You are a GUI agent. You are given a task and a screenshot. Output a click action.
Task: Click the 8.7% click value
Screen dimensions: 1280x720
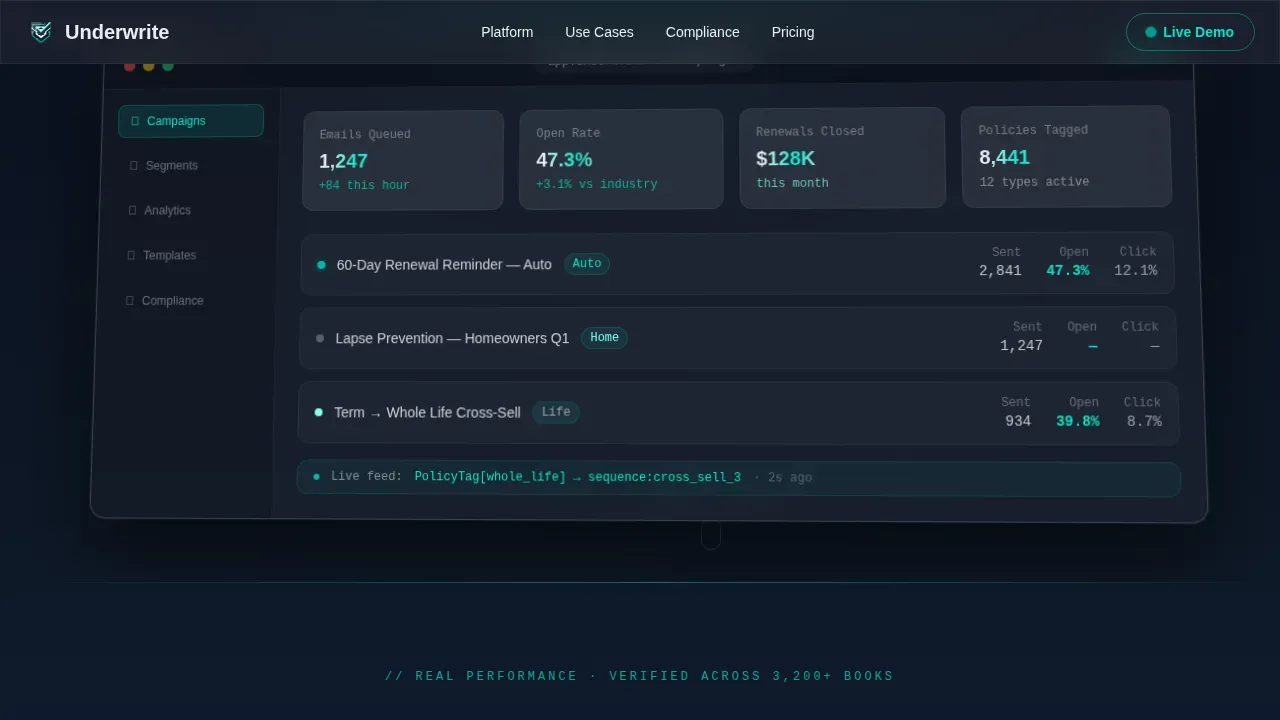click(x=1144, y=422)
